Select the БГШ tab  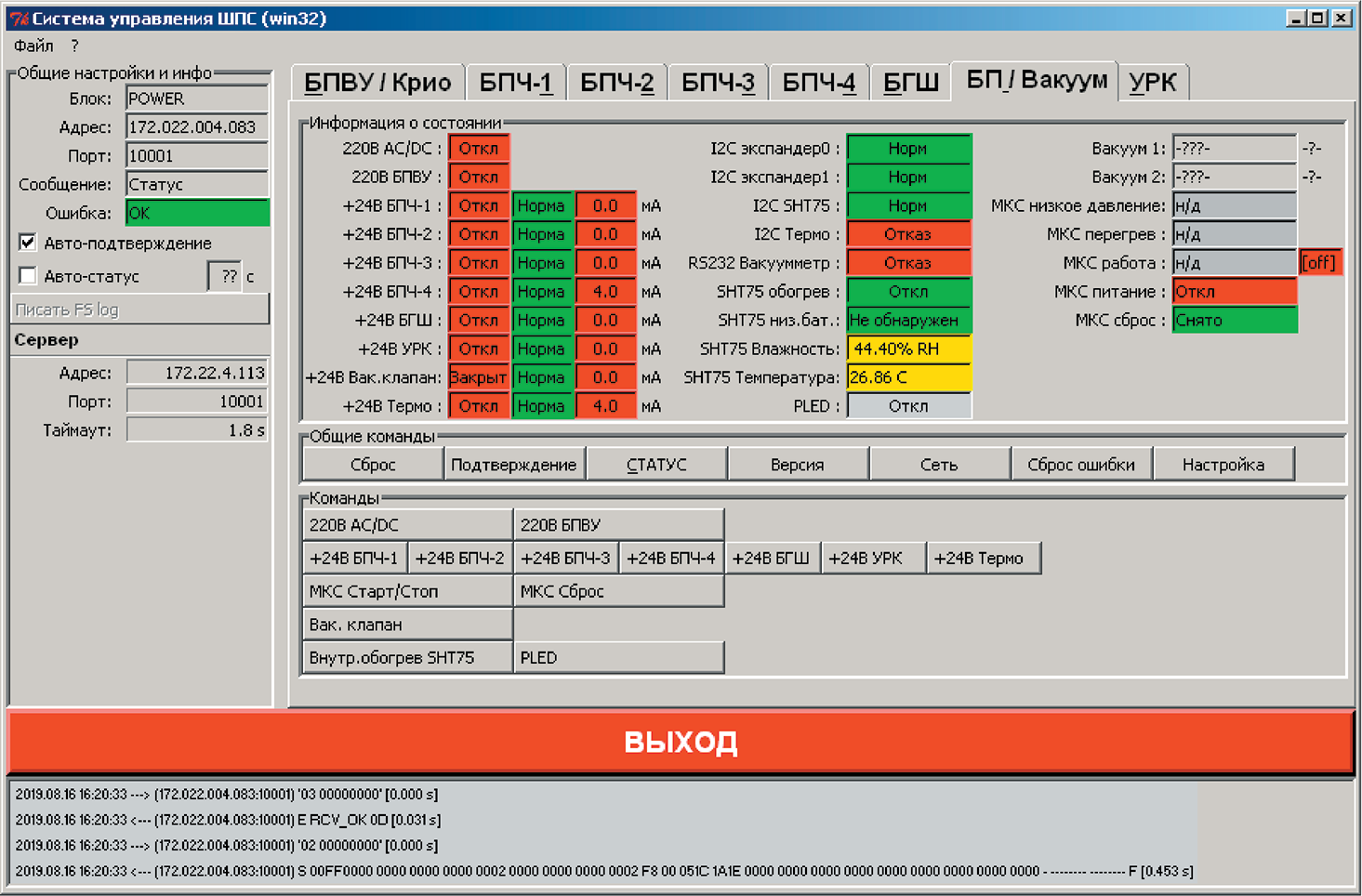point(910,83)
